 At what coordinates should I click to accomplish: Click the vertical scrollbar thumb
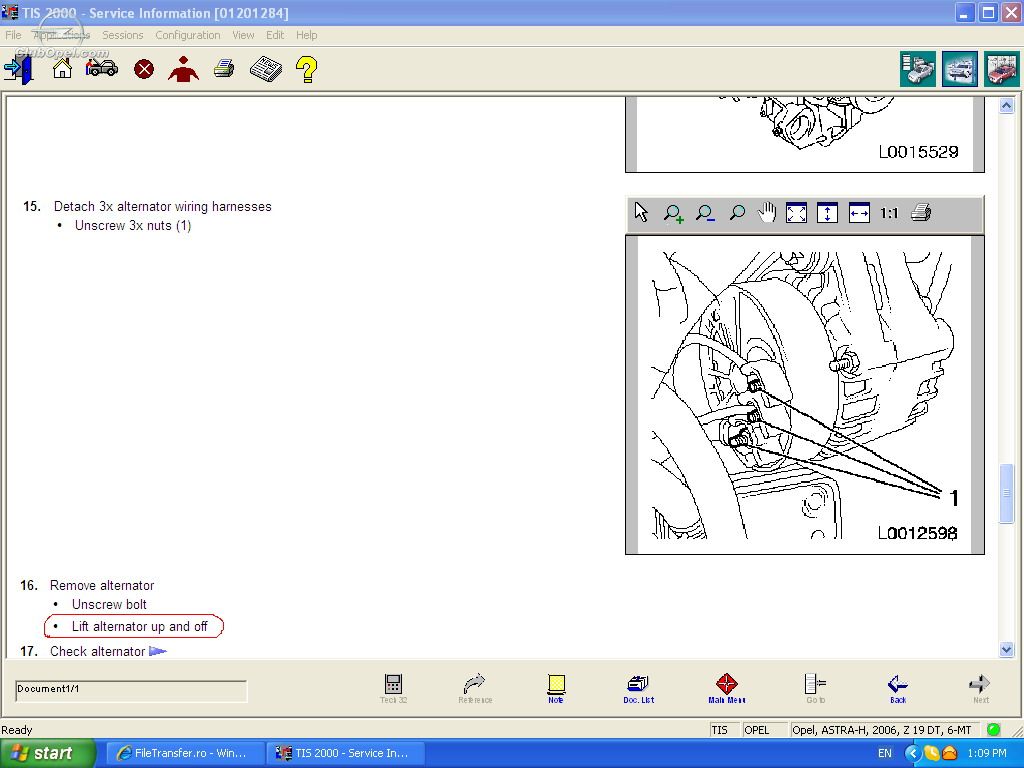click(x=1006, y=493)
